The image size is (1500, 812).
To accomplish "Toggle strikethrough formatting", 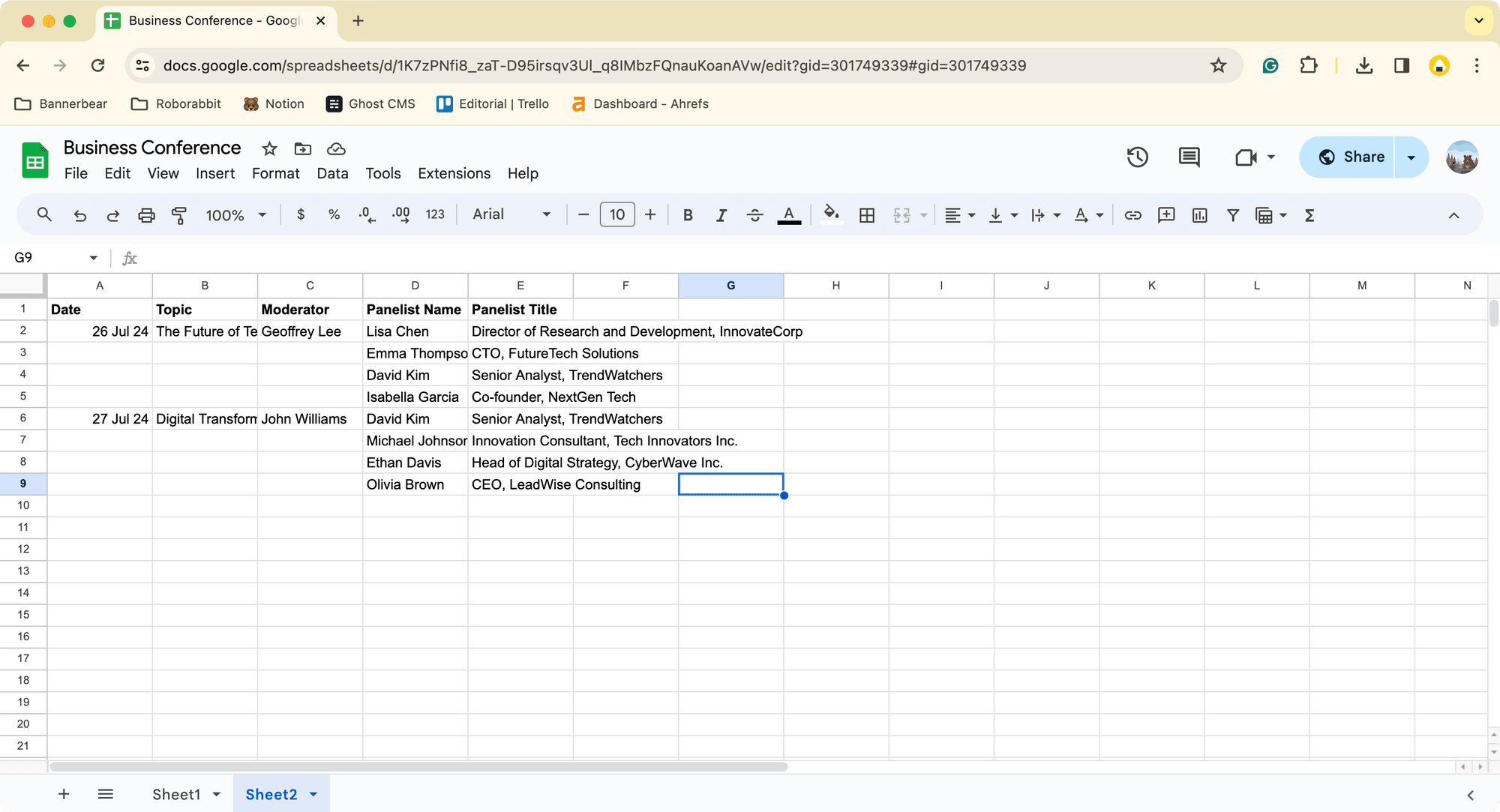I will coord(754,214).
